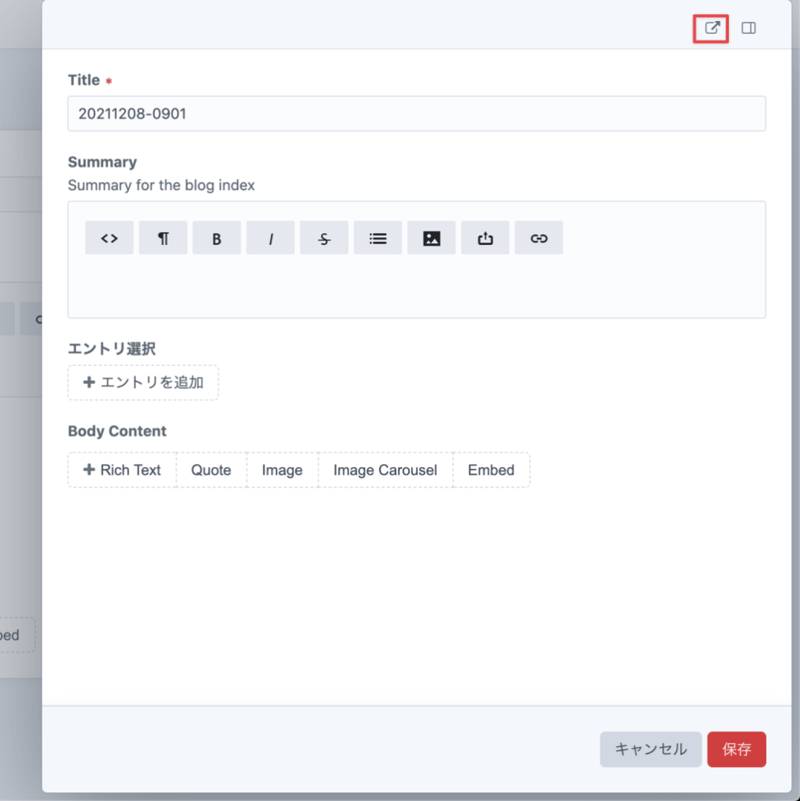Viewport: 800px width, 801px height.
Task: Apply bold formatting in Summary
Action: click(x=217, y=238)
